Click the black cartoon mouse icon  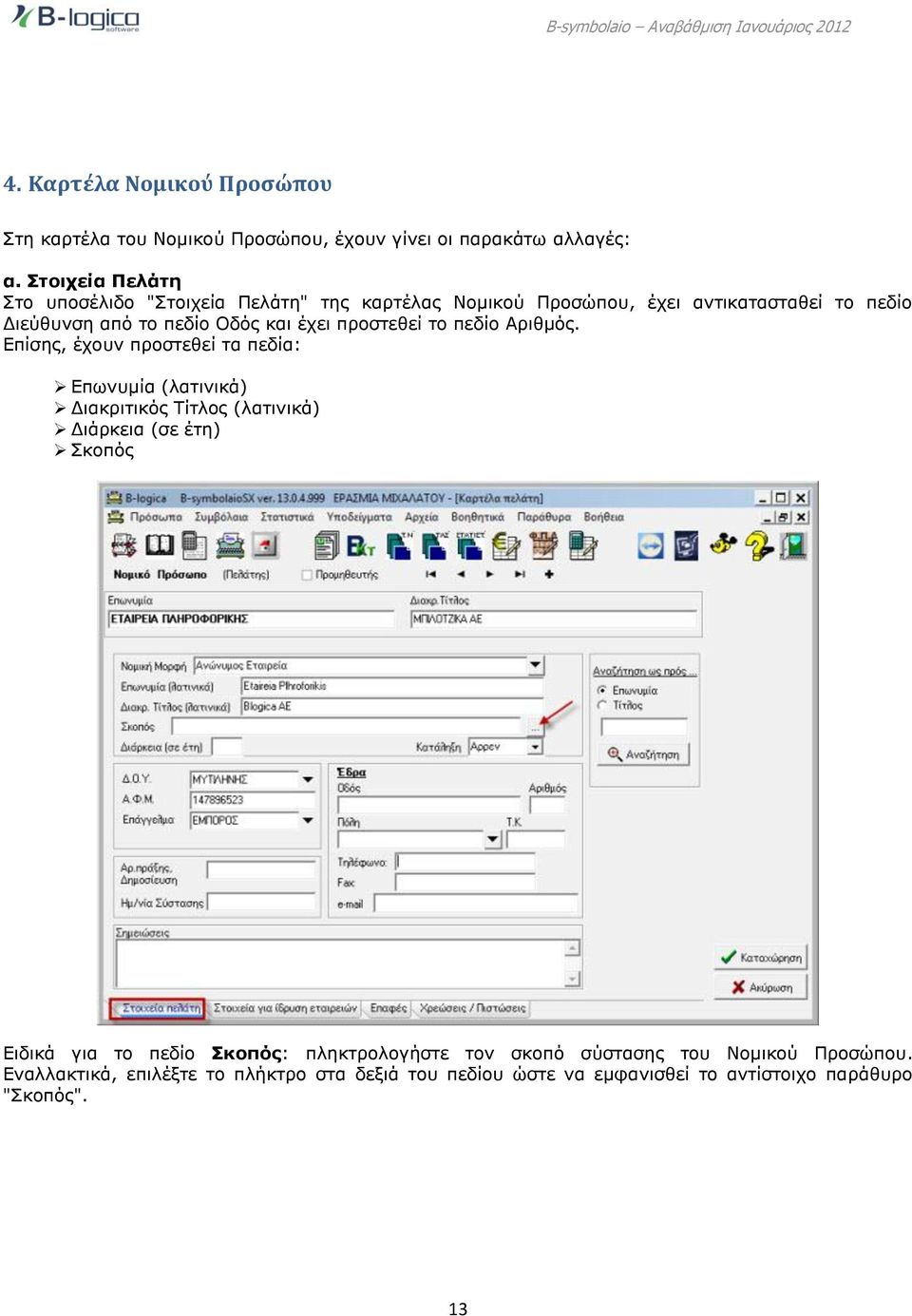tap(723, 544)
